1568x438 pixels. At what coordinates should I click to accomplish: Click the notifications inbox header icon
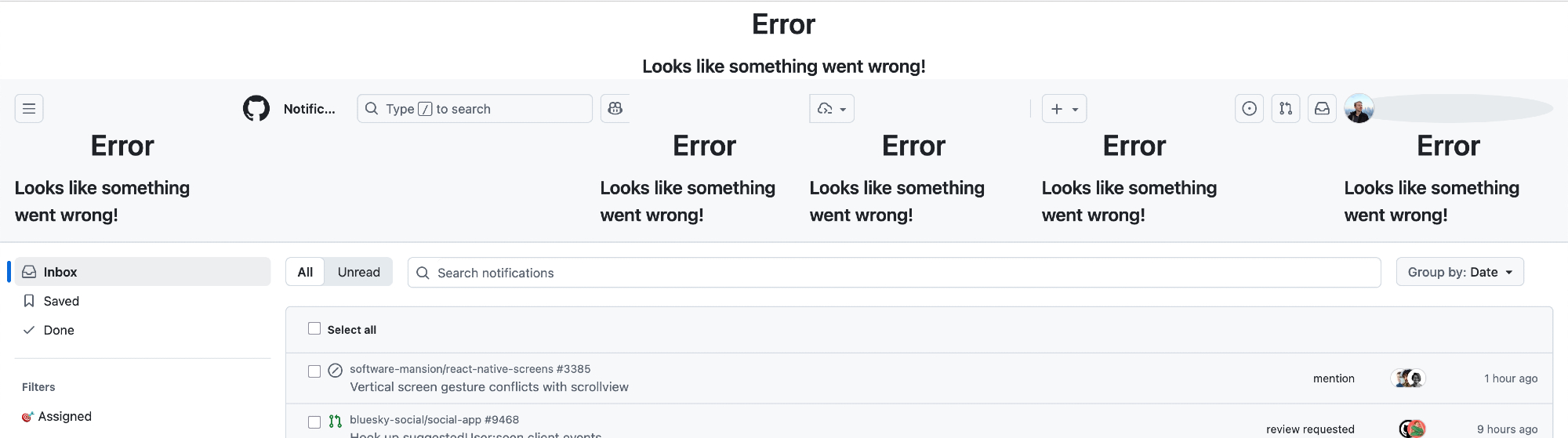coord(1322,109)
